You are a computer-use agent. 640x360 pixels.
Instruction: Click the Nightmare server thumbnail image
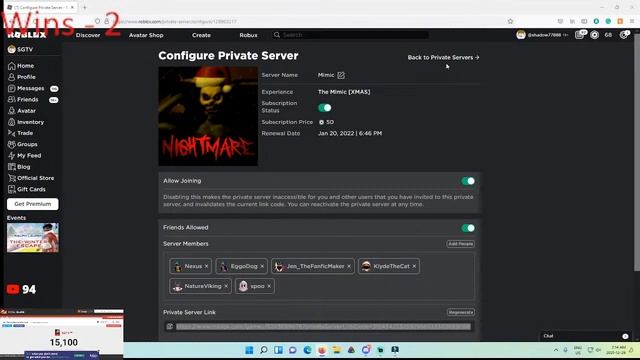pyautogui.click(x=208, y=116)
